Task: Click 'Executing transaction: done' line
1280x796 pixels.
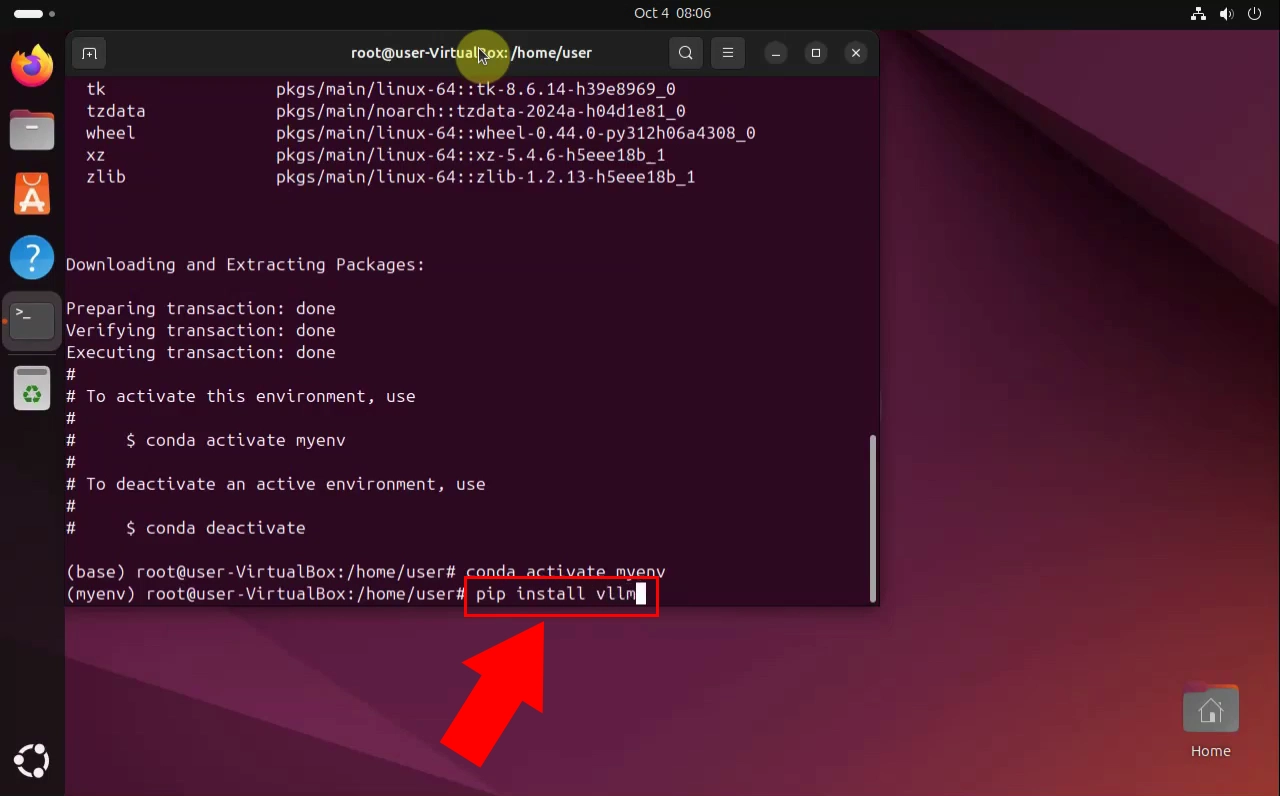Action: pos(201,353)
